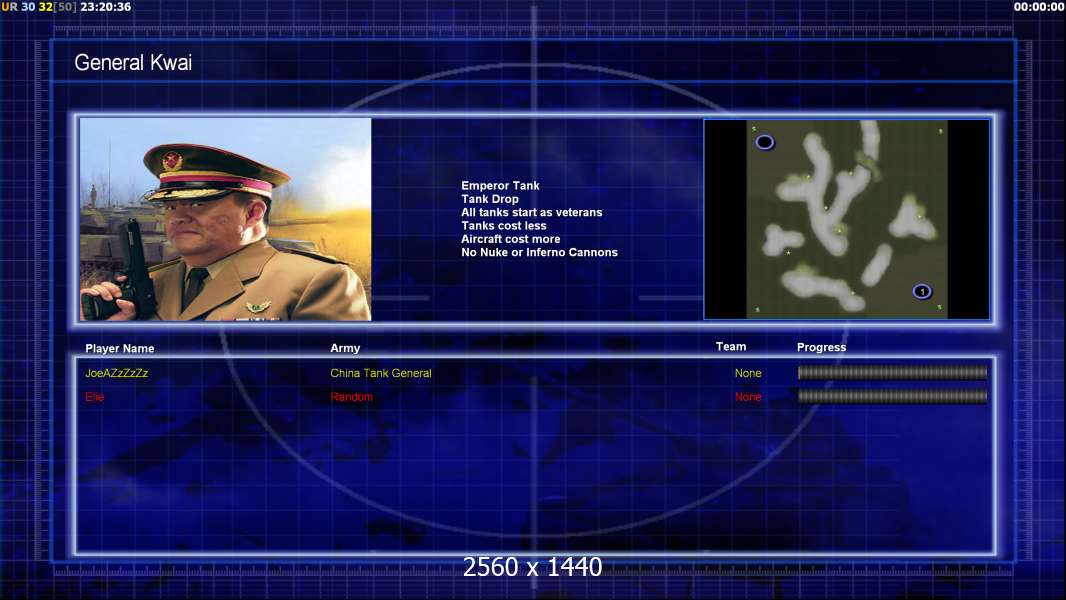Click the 'UR 30 32[50]' stats readout
The image size is (1066, 600).
tap(39, 7)
